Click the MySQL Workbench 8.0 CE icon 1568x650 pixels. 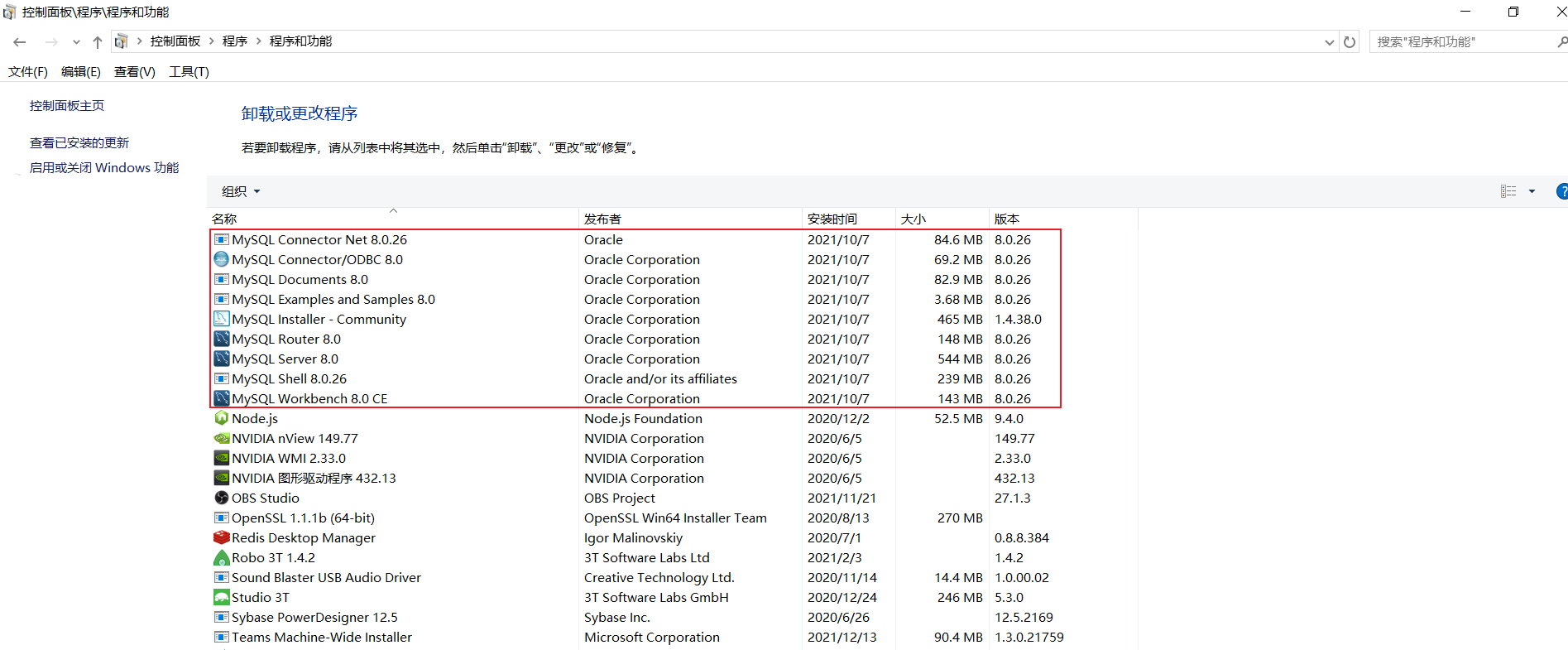222,398
